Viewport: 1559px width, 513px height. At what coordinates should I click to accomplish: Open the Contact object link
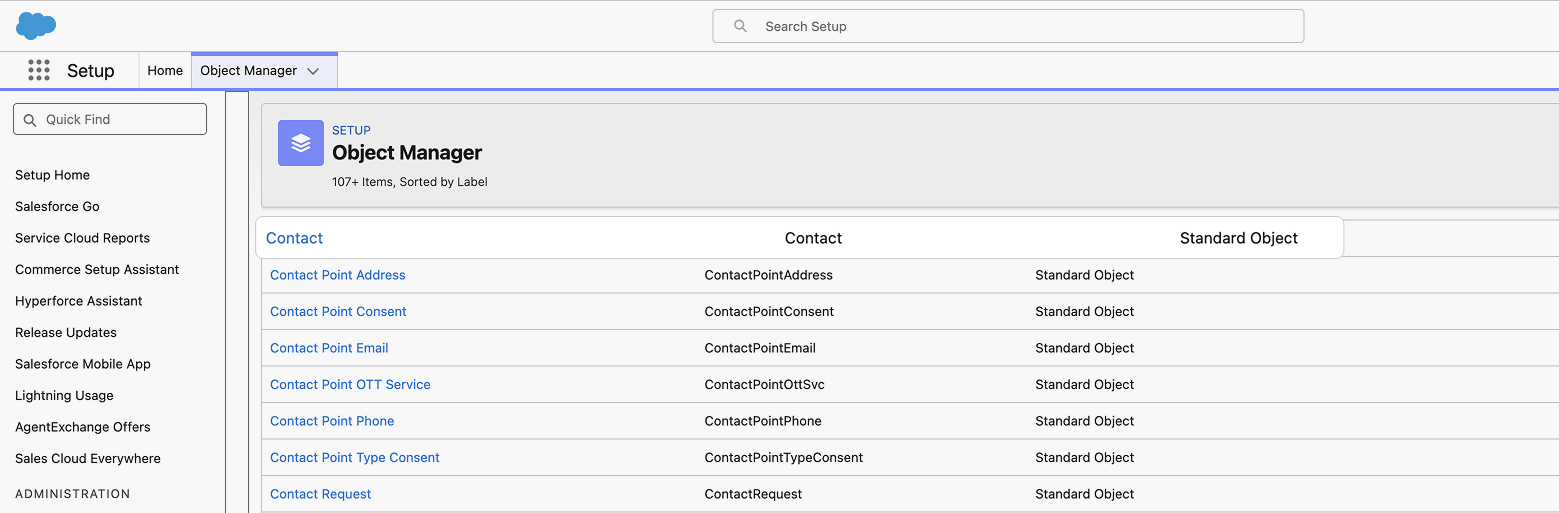coord(295,238)
